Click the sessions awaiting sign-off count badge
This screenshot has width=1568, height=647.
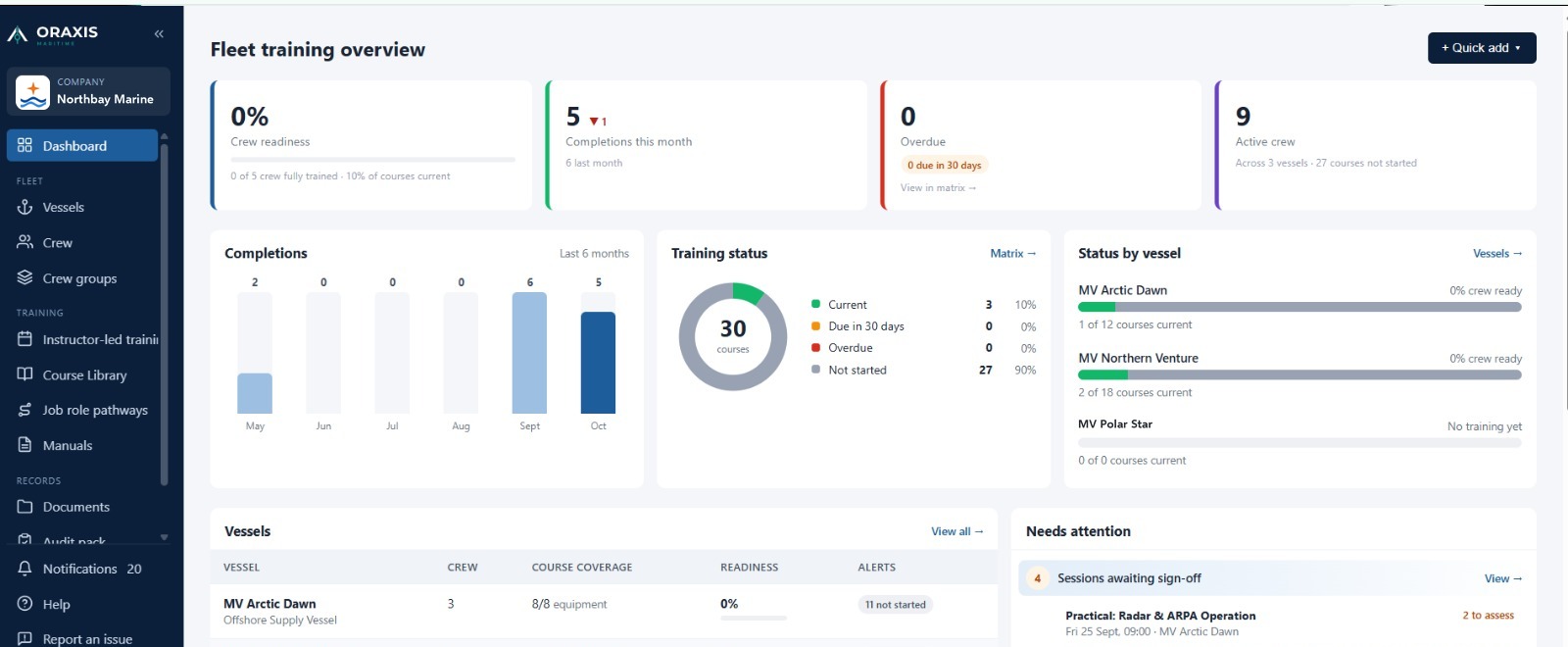pyautogui.click(x=1037, y=578)
